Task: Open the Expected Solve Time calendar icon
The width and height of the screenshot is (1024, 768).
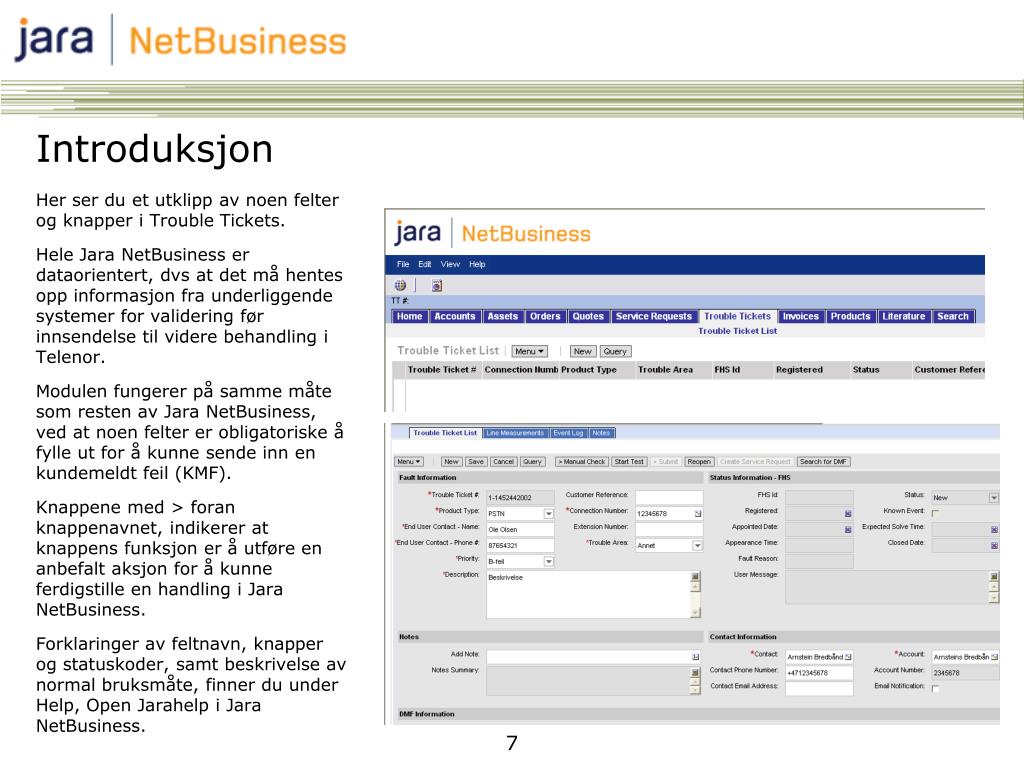Action: 994,530
